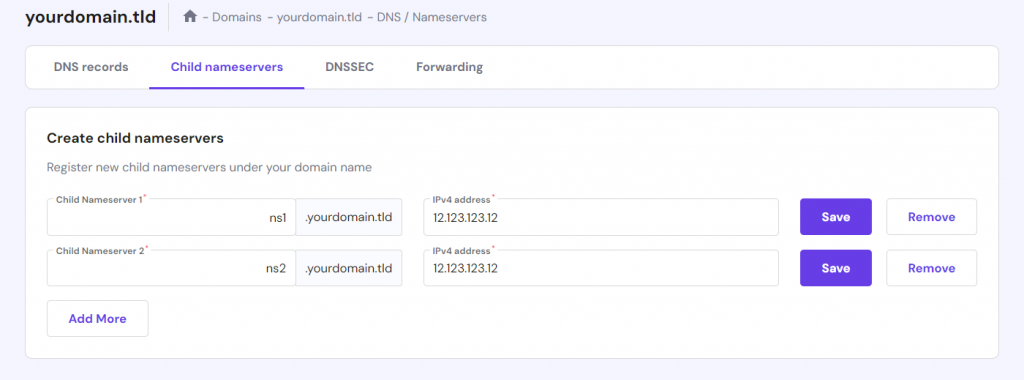
Task: Open the Forwarding tab
Action: click(449, 67)
